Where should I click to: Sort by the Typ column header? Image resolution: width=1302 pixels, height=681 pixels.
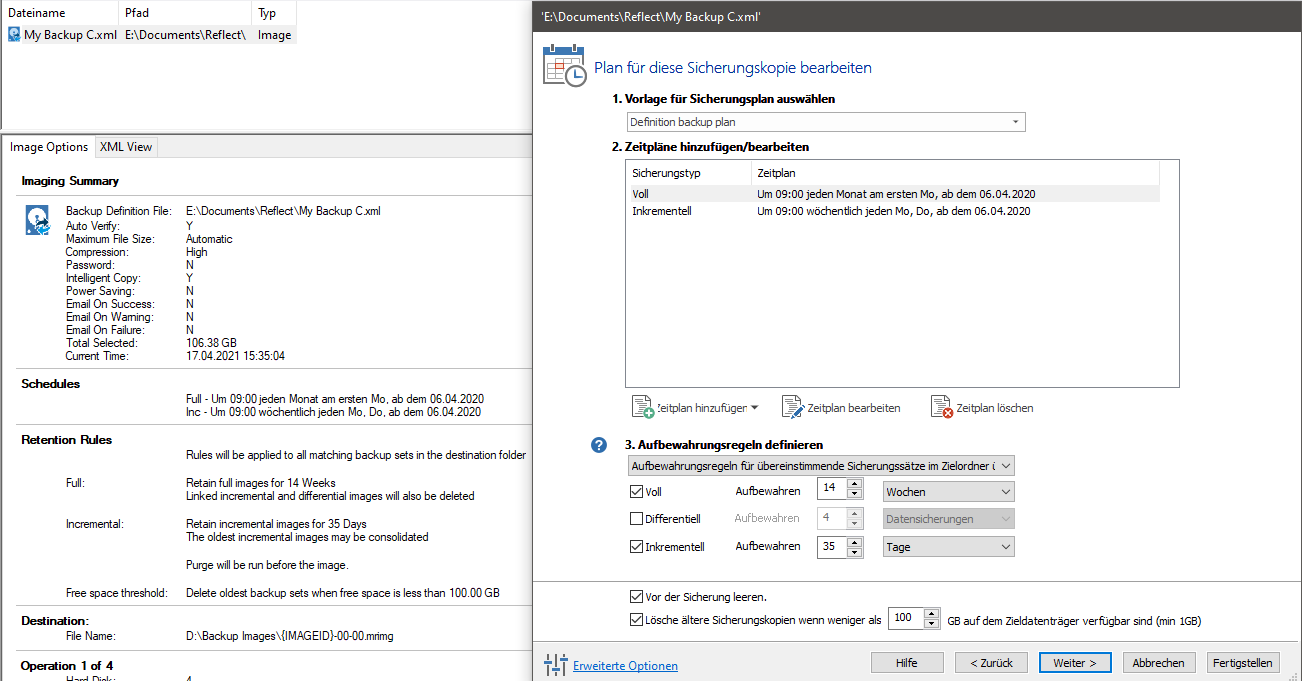tap(273, 12)
